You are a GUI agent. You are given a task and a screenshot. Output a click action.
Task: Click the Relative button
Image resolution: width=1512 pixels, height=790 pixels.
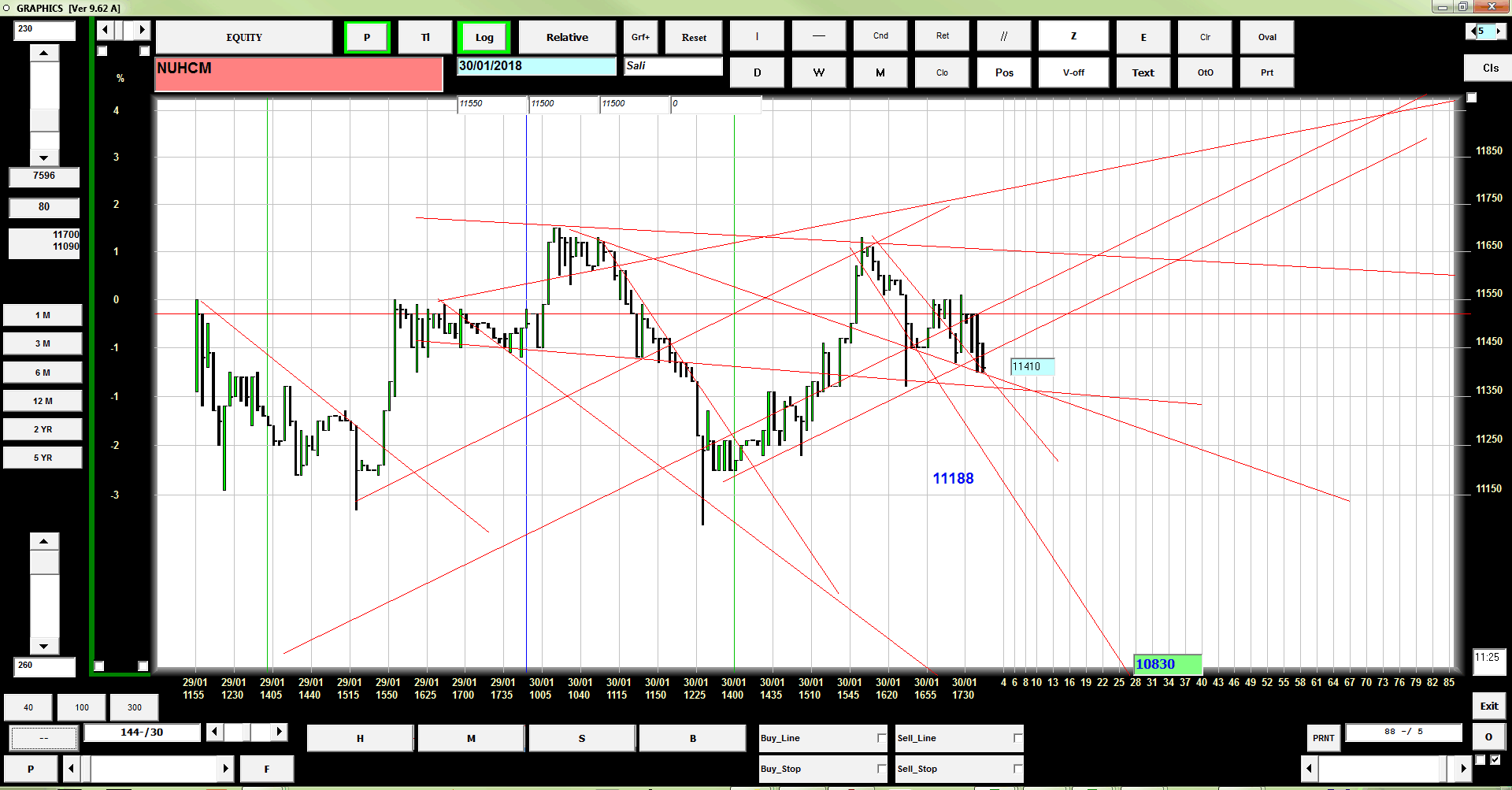tap(567, 37)
